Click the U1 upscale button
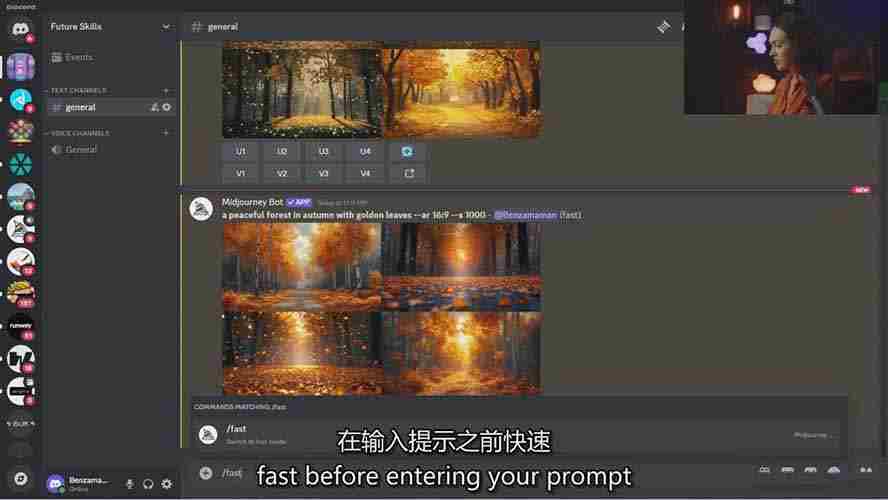 (x=241, y=151)
